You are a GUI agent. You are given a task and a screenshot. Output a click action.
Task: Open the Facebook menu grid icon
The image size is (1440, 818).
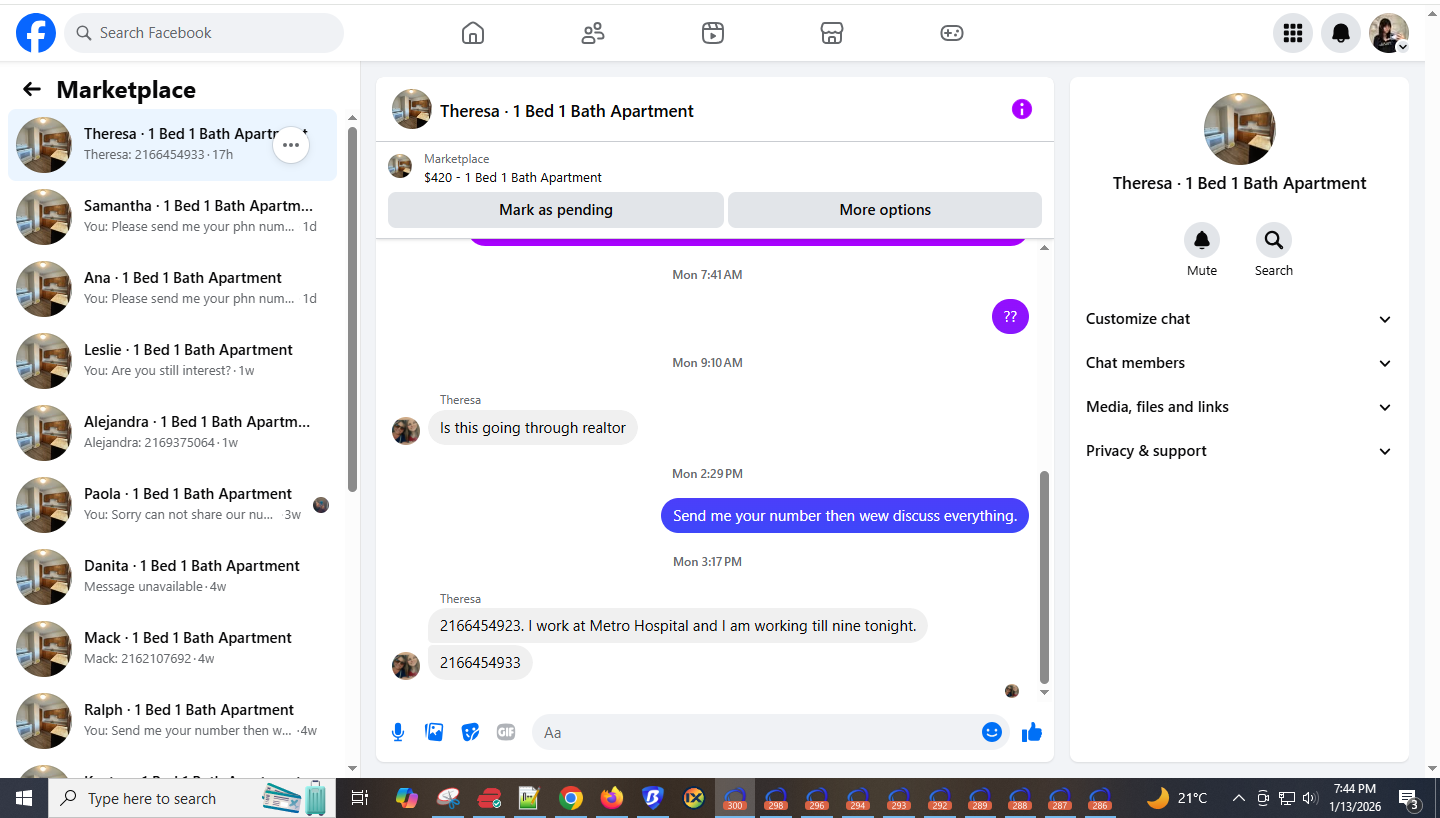[1293, 33]
